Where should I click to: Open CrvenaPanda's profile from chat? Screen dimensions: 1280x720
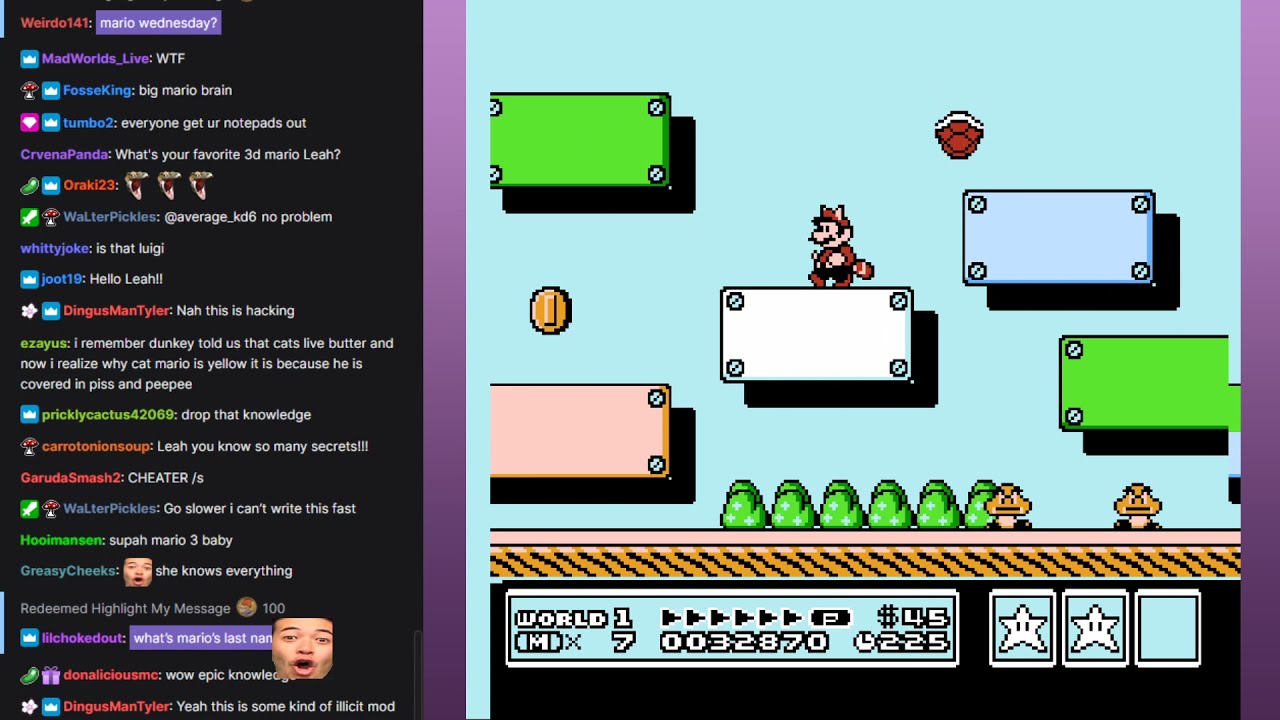click(x=64, y=154)
